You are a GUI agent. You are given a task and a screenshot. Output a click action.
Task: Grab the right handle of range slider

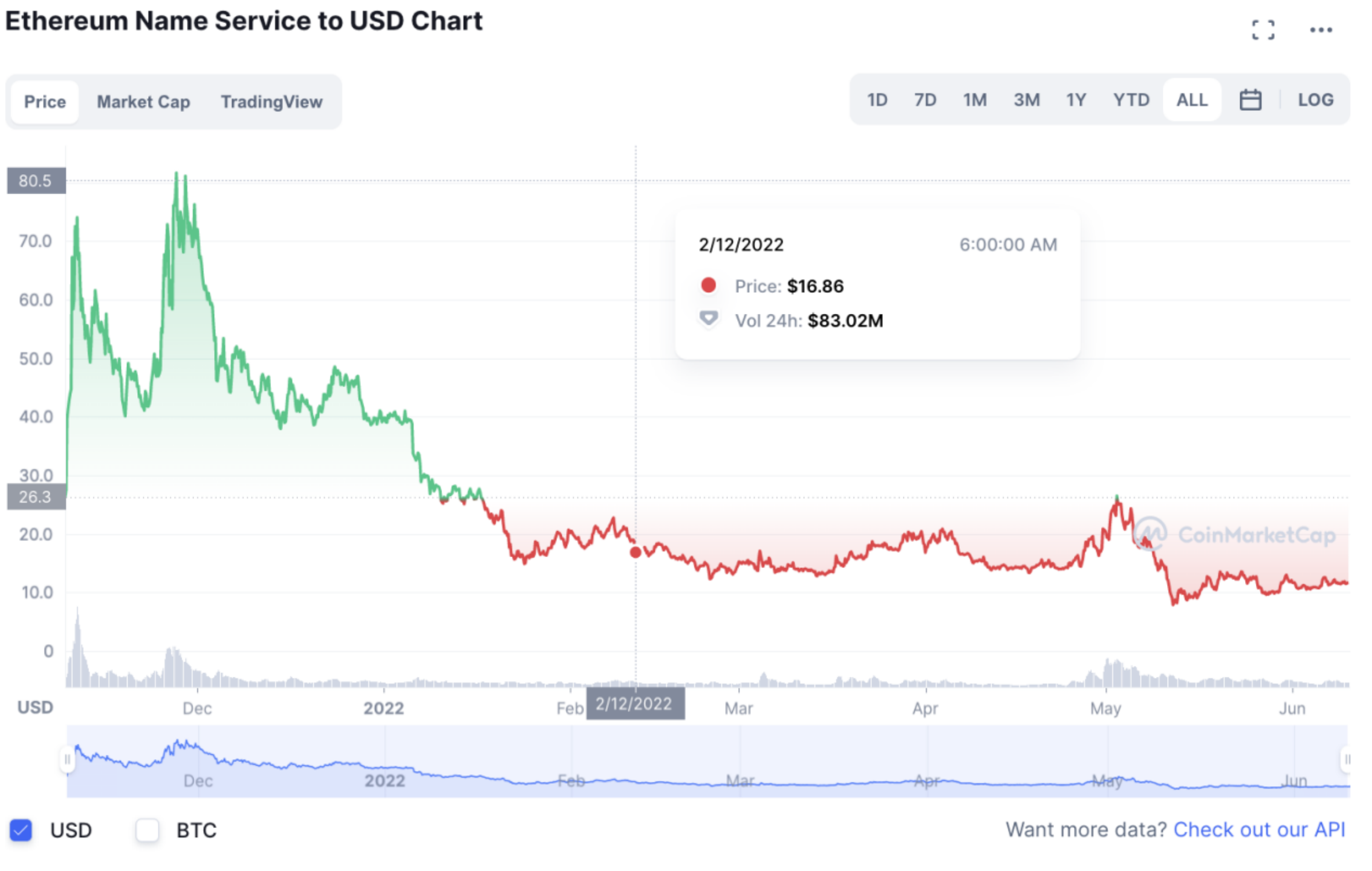[1346, 759]
